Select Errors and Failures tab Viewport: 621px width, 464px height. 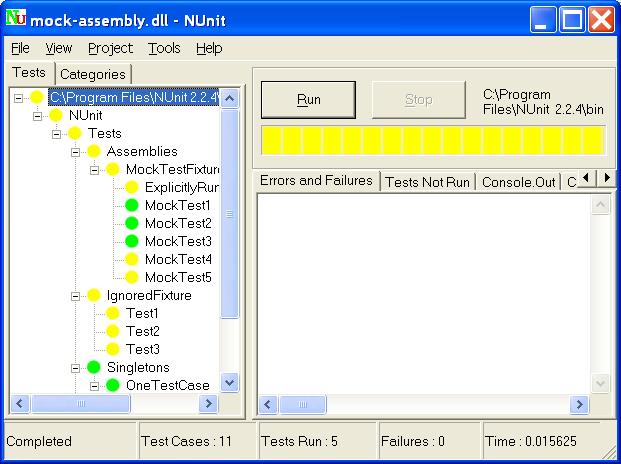coord(316,181)
